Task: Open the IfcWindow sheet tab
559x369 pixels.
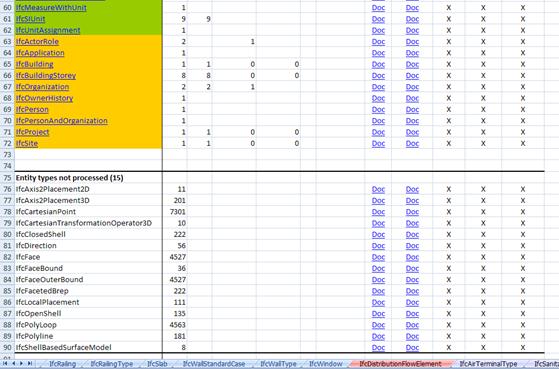Action: point(326,364)
